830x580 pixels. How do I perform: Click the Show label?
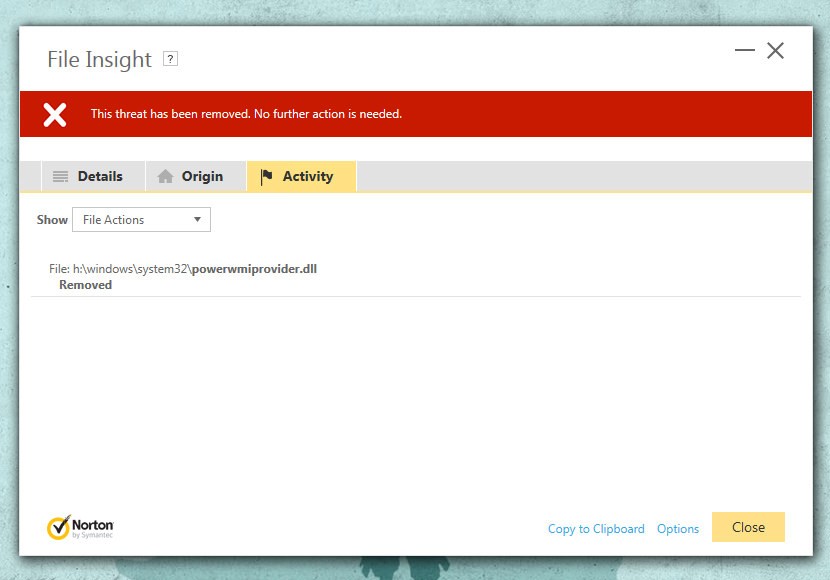[x=52, y=220]
